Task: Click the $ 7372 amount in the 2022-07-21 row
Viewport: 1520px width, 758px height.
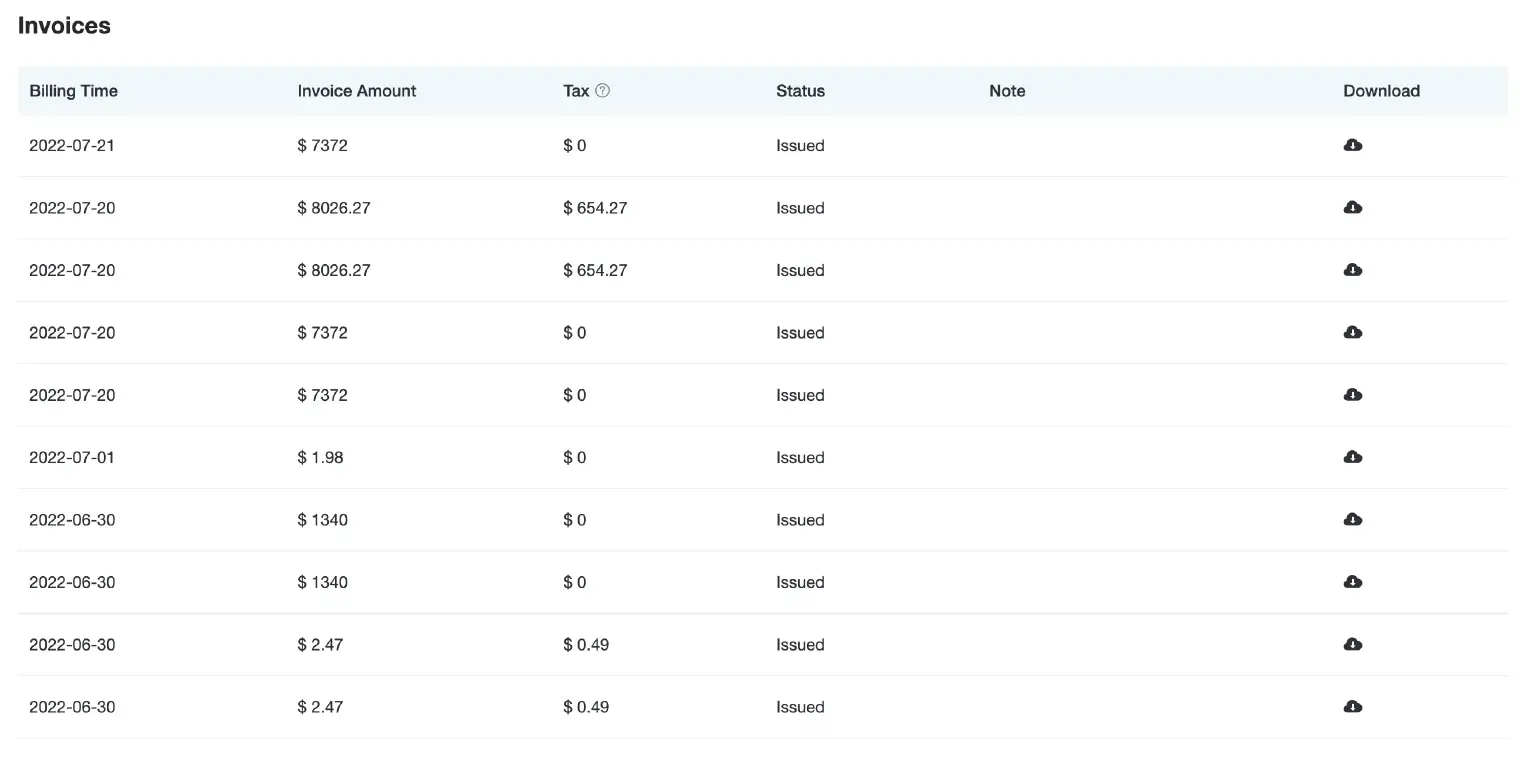Action: 322,145
